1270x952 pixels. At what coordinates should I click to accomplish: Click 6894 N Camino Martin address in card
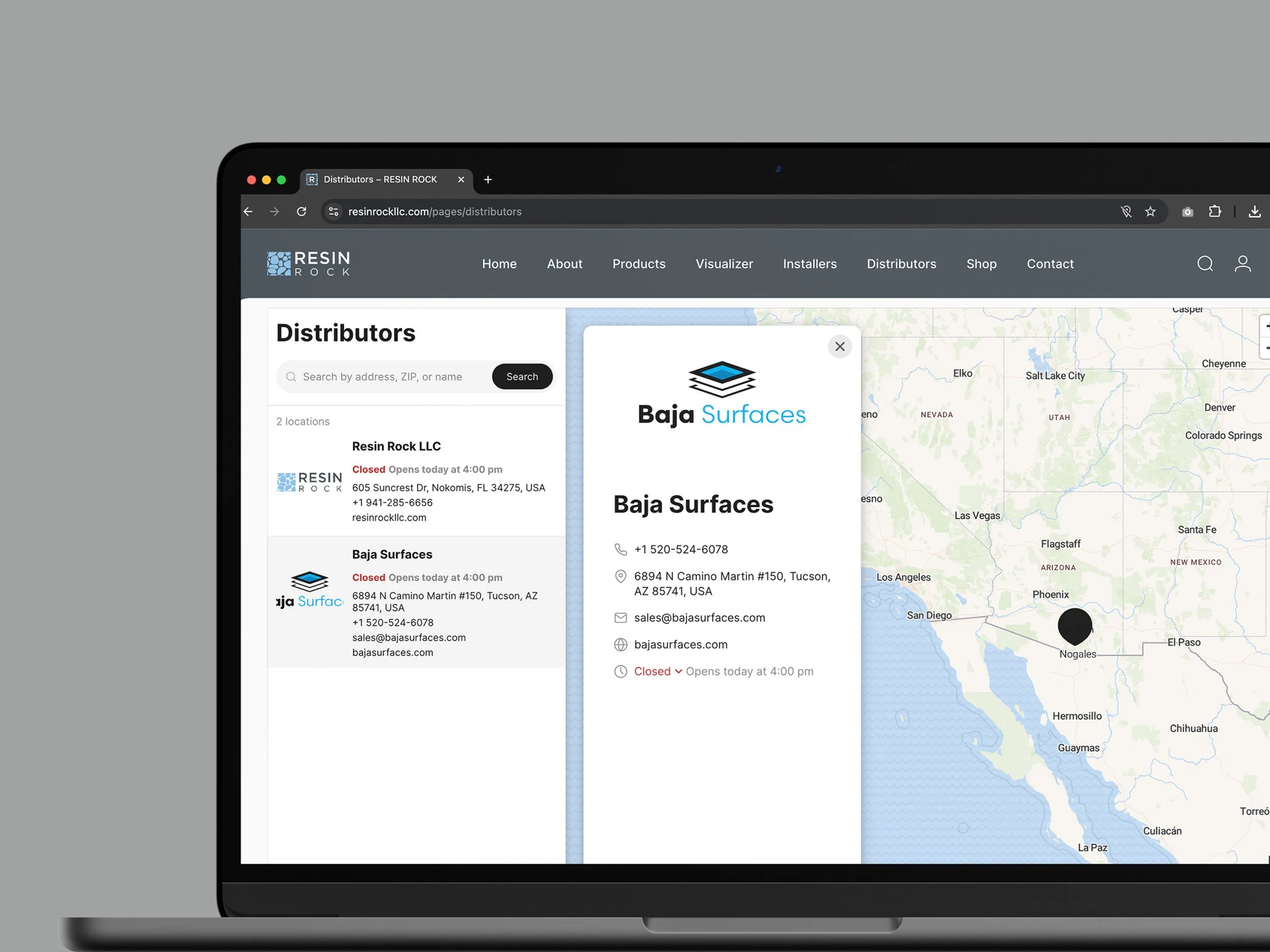tap(732, 583)
